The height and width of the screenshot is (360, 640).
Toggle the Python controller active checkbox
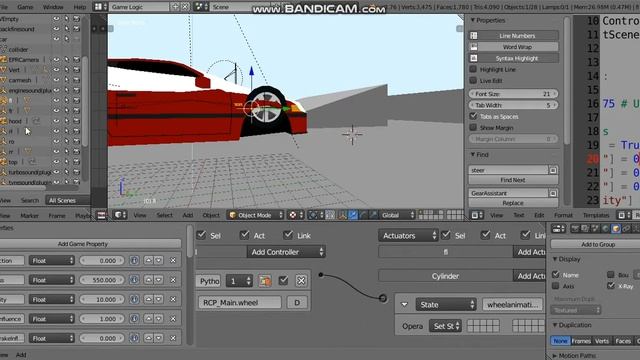point(283,281)
